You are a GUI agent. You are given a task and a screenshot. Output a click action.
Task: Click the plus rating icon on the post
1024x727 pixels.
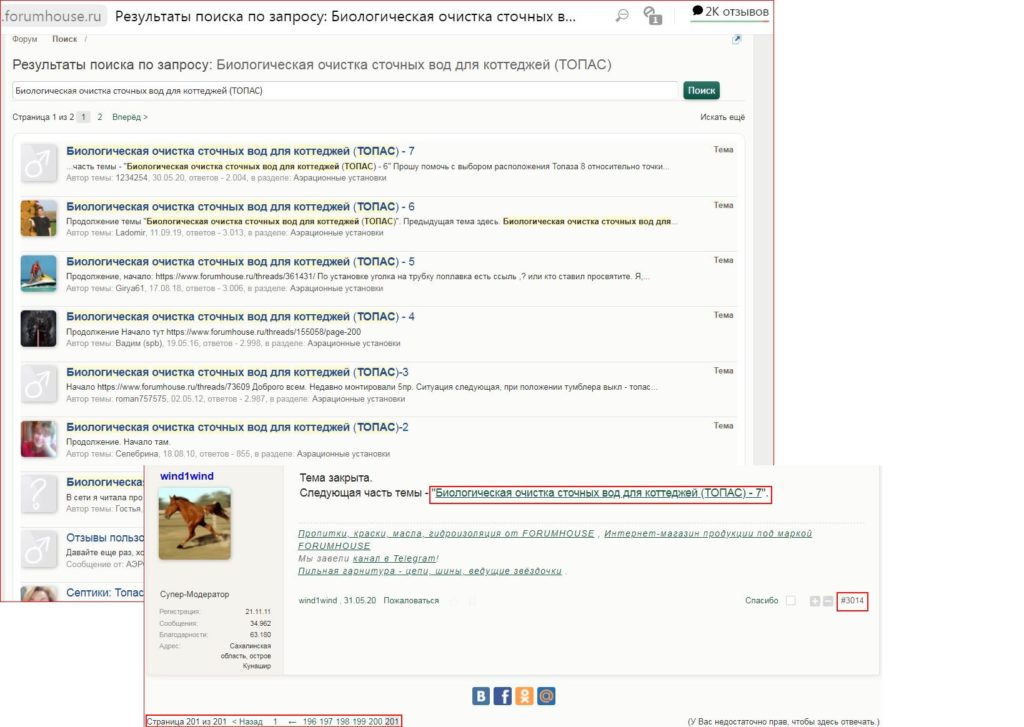tap(815, 601)
